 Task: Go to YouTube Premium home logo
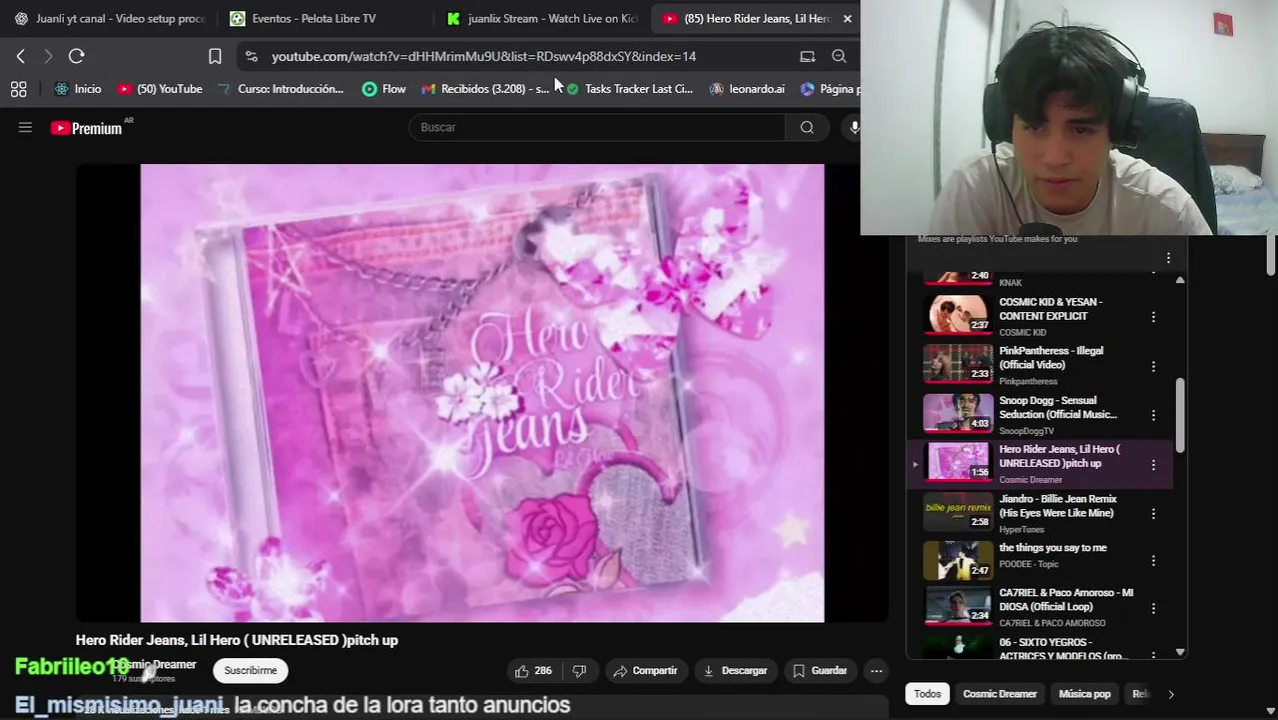(x=86, y=128)
